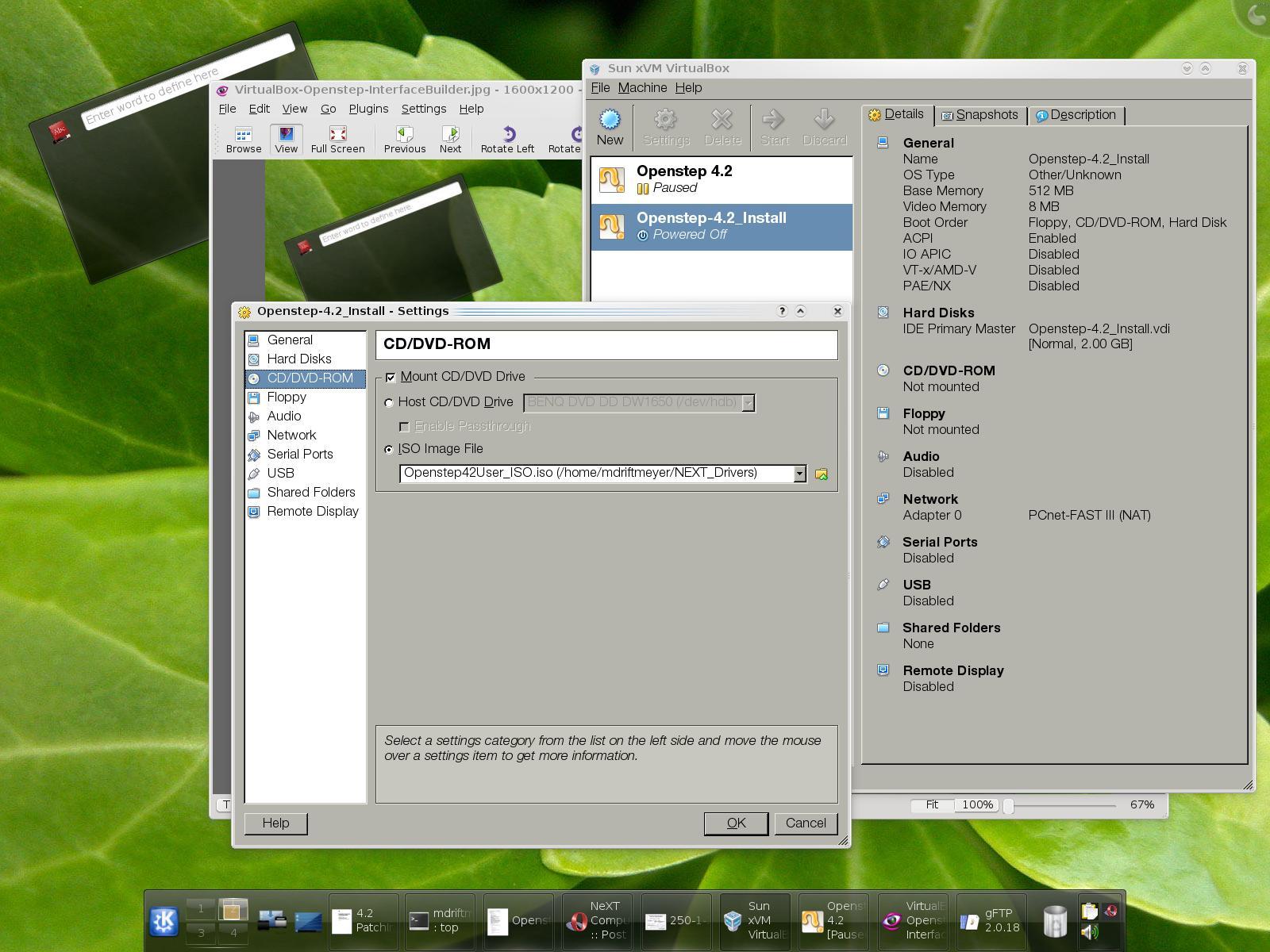The height and width of the screenshot is (952, 1270).
Task: Uncheck Mount CD/DVD Drive
Action: [x=391, y=377]
